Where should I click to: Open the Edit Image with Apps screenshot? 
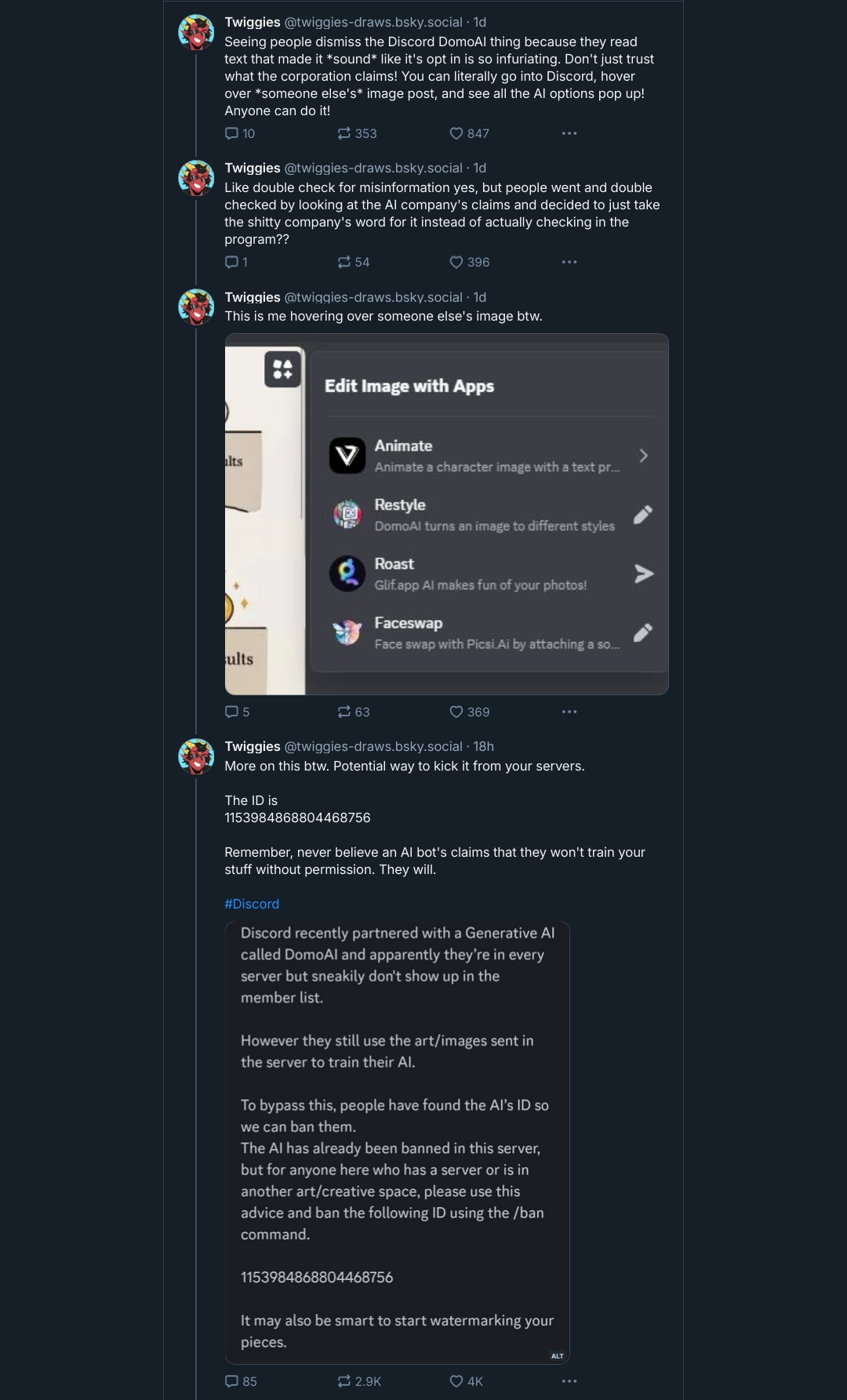(446, 514)
